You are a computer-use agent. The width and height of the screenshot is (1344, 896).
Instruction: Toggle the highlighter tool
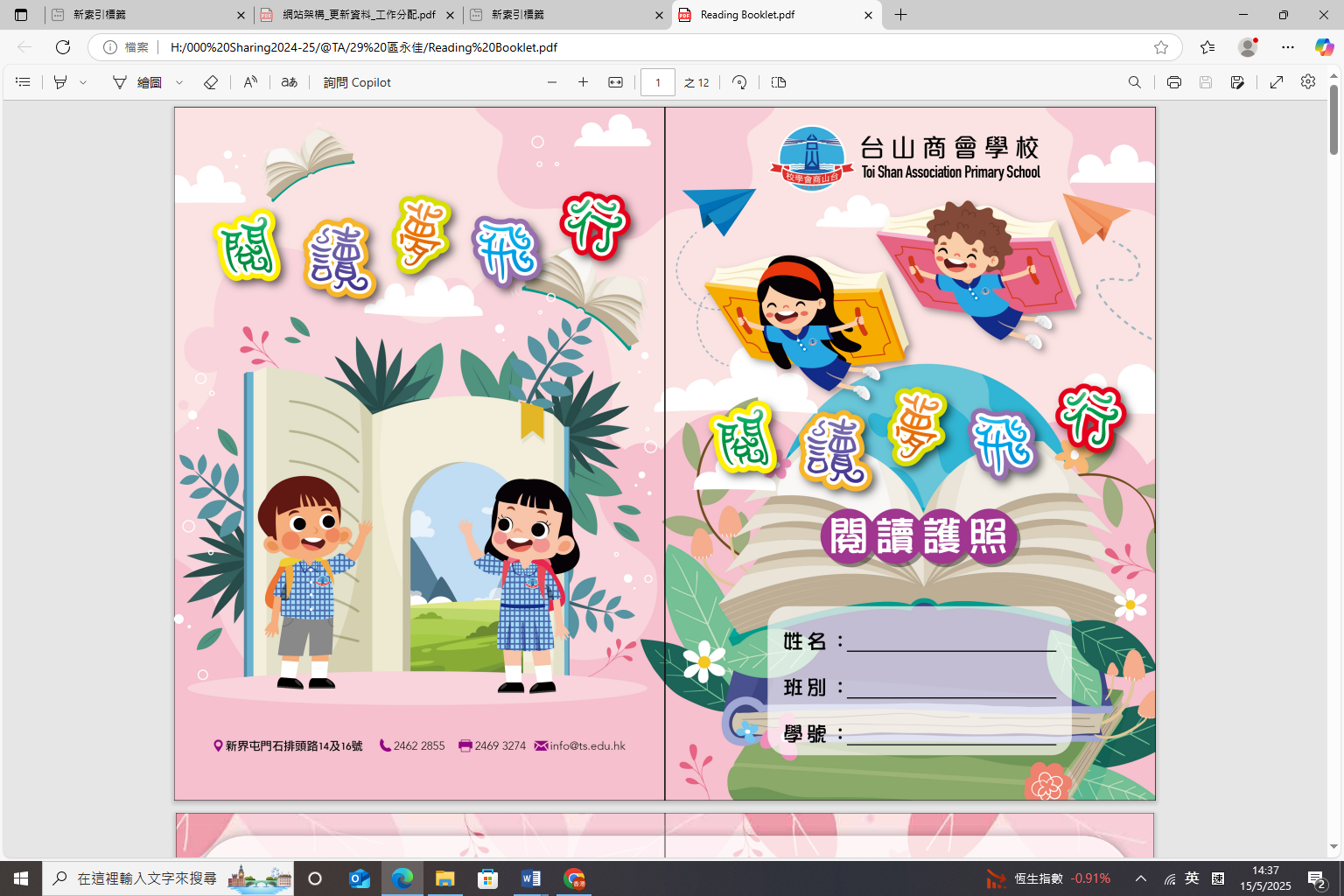coord(60,82)
